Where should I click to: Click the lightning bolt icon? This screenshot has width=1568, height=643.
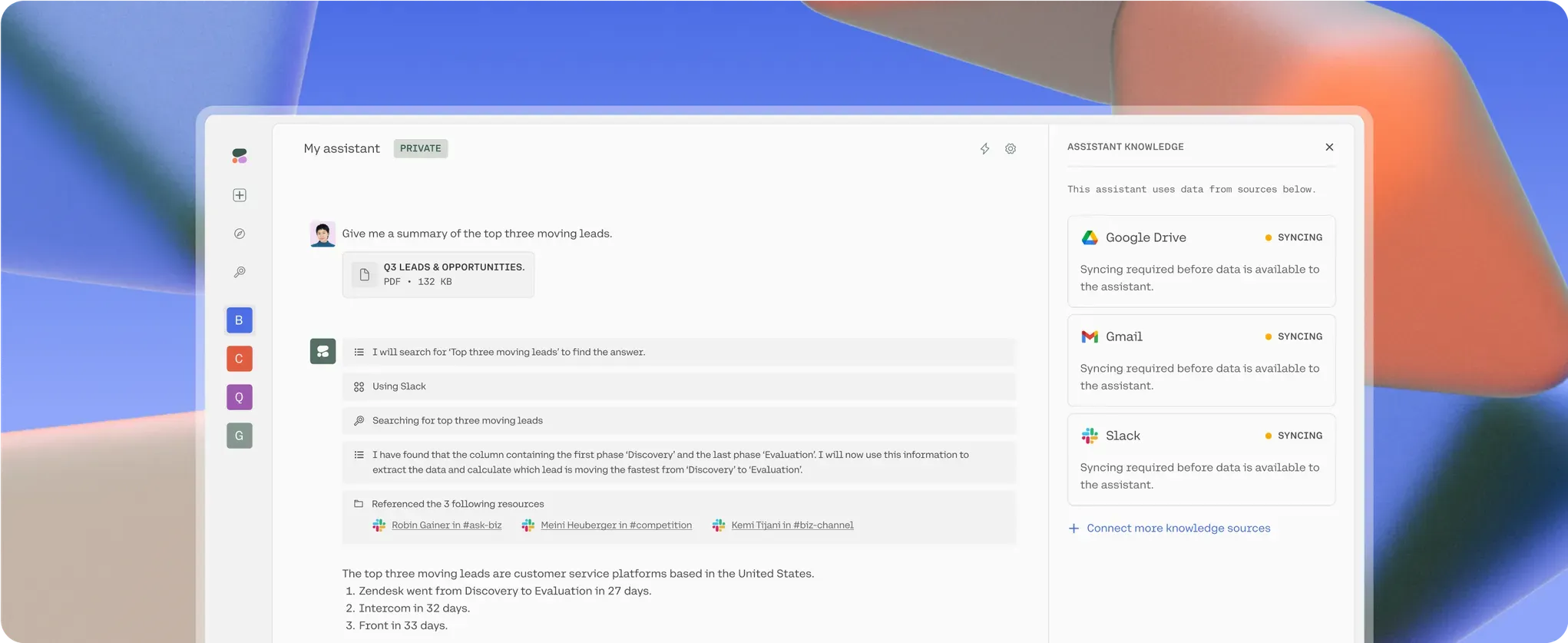pos(984,149)
